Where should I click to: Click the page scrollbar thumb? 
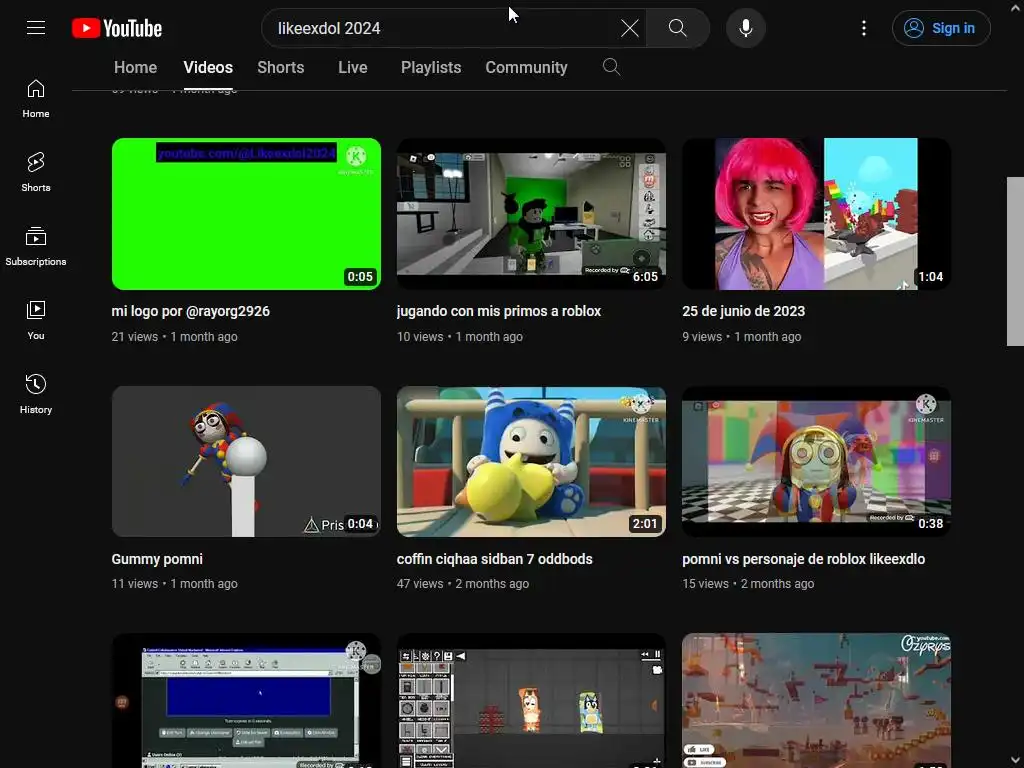pyautogui.click(x=1015, y=261)
